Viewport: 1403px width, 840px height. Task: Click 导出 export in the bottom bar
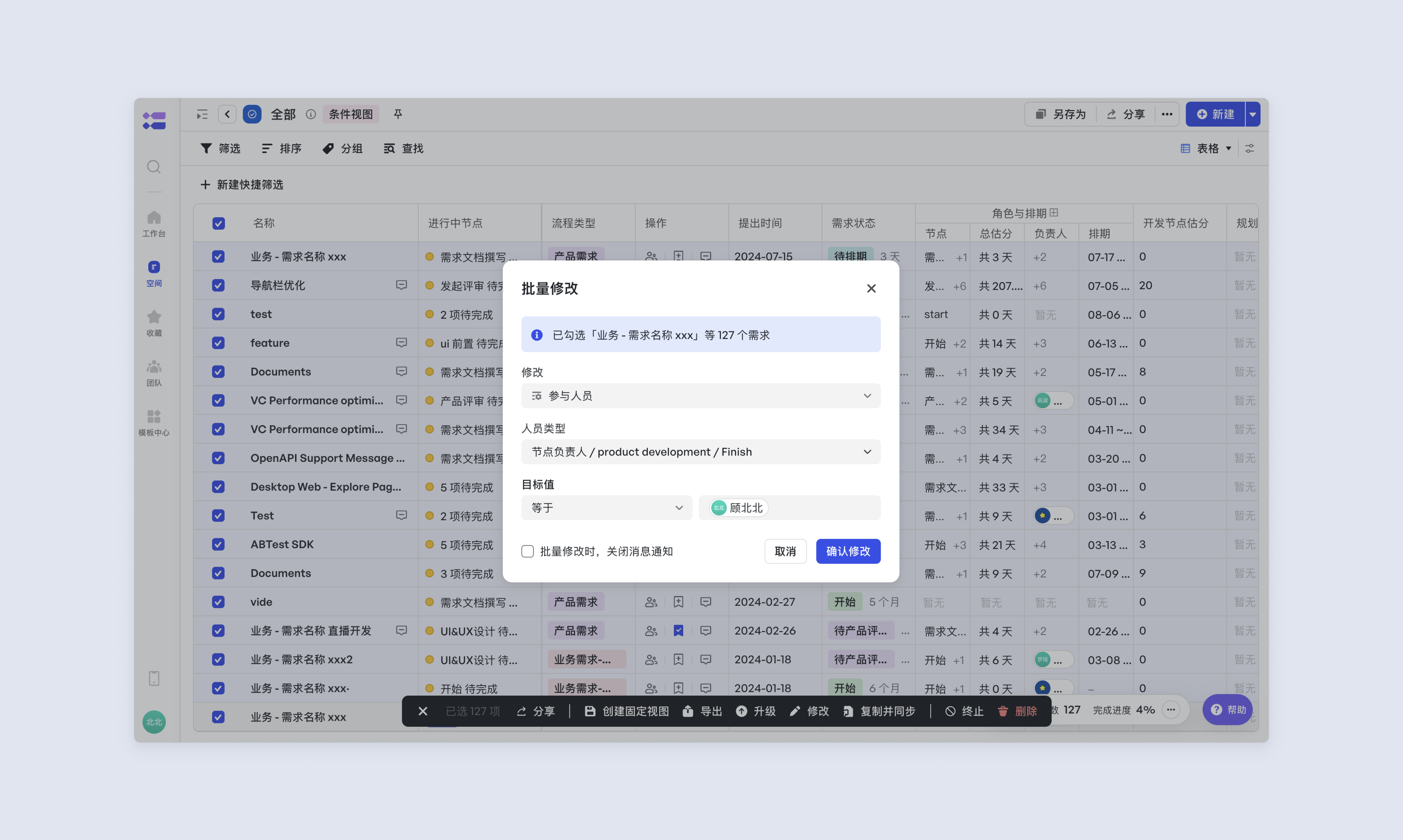click(x=703, y=711)
